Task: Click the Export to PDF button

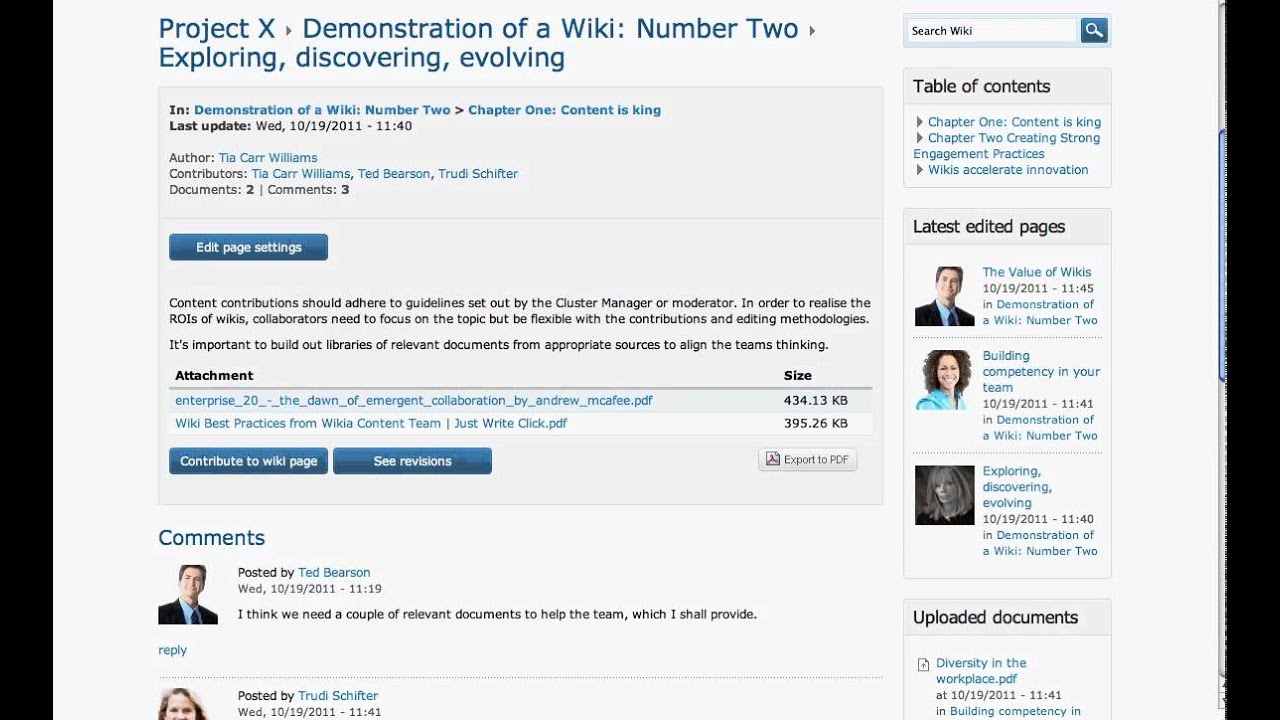Action: point(808,460)
